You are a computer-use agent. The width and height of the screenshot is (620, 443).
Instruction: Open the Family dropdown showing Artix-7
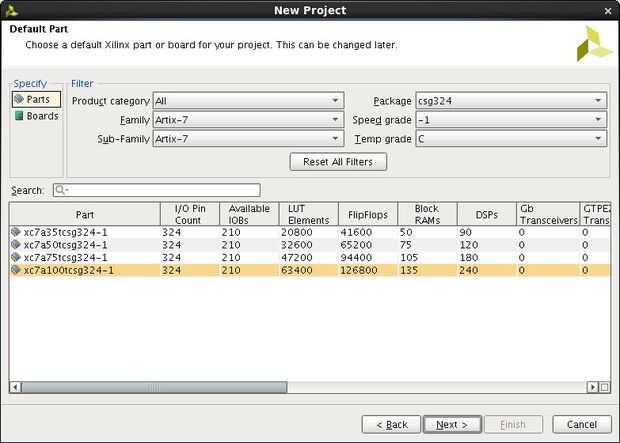[248, 120]
